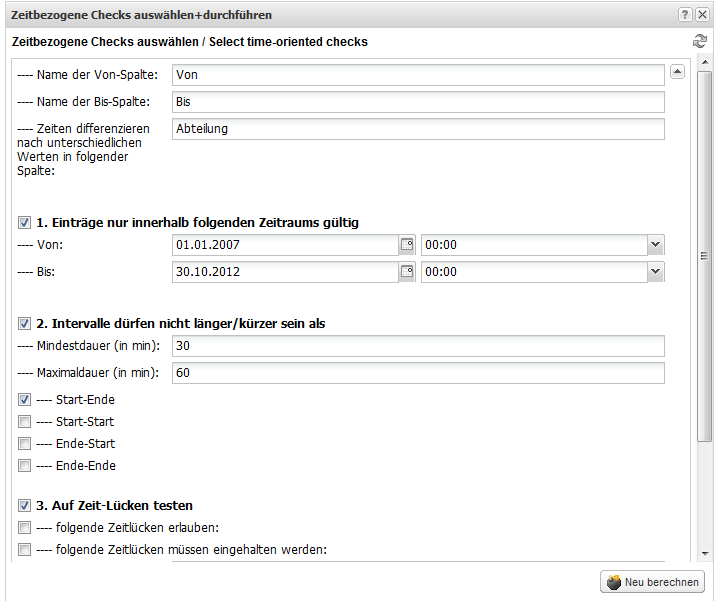Toggle check 3 Auf Zeit-Lücken testen
715x601 pixels.
coord(24,505)
